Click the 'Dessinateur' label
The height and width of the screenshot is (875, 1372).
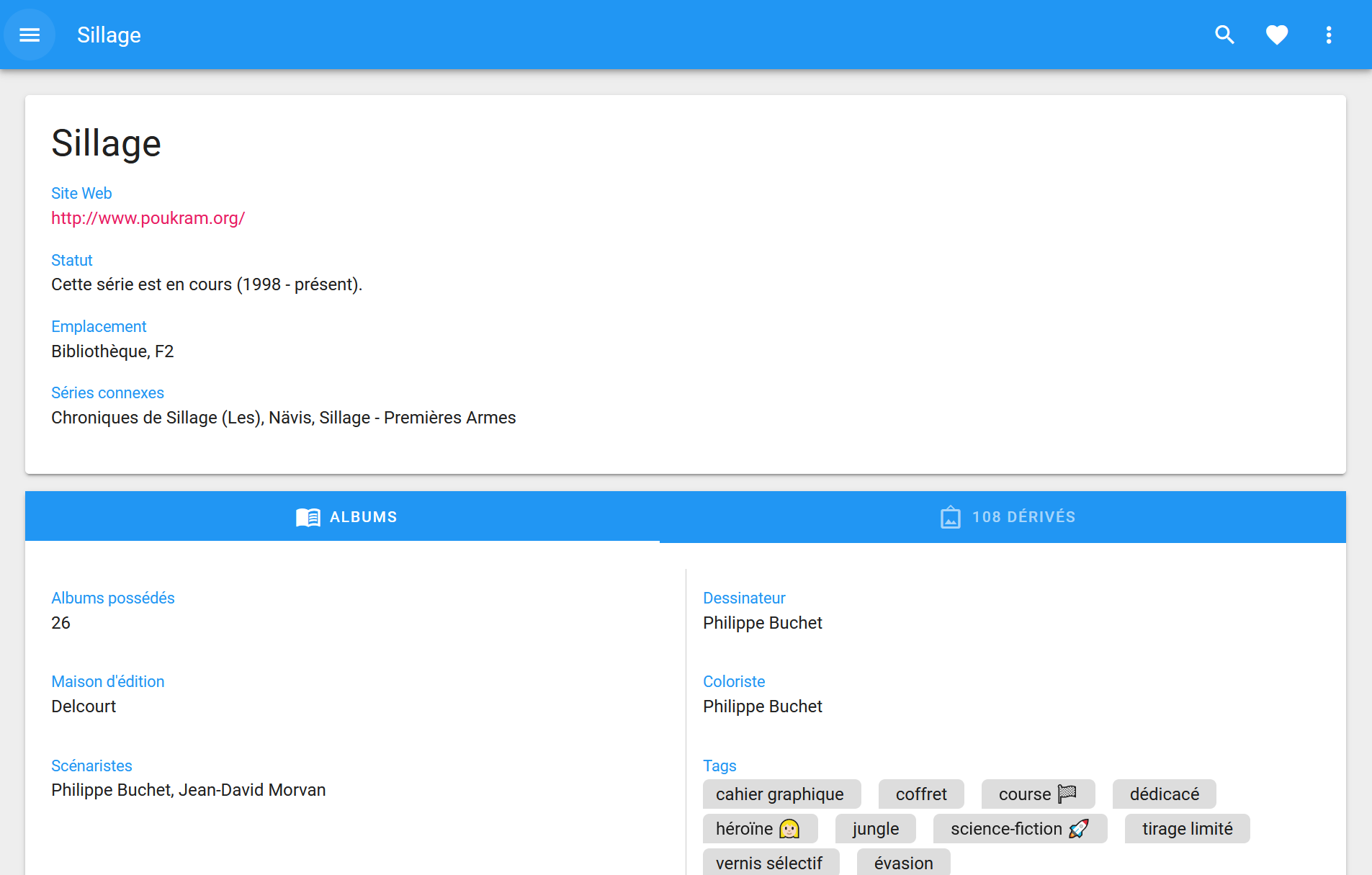744,598
